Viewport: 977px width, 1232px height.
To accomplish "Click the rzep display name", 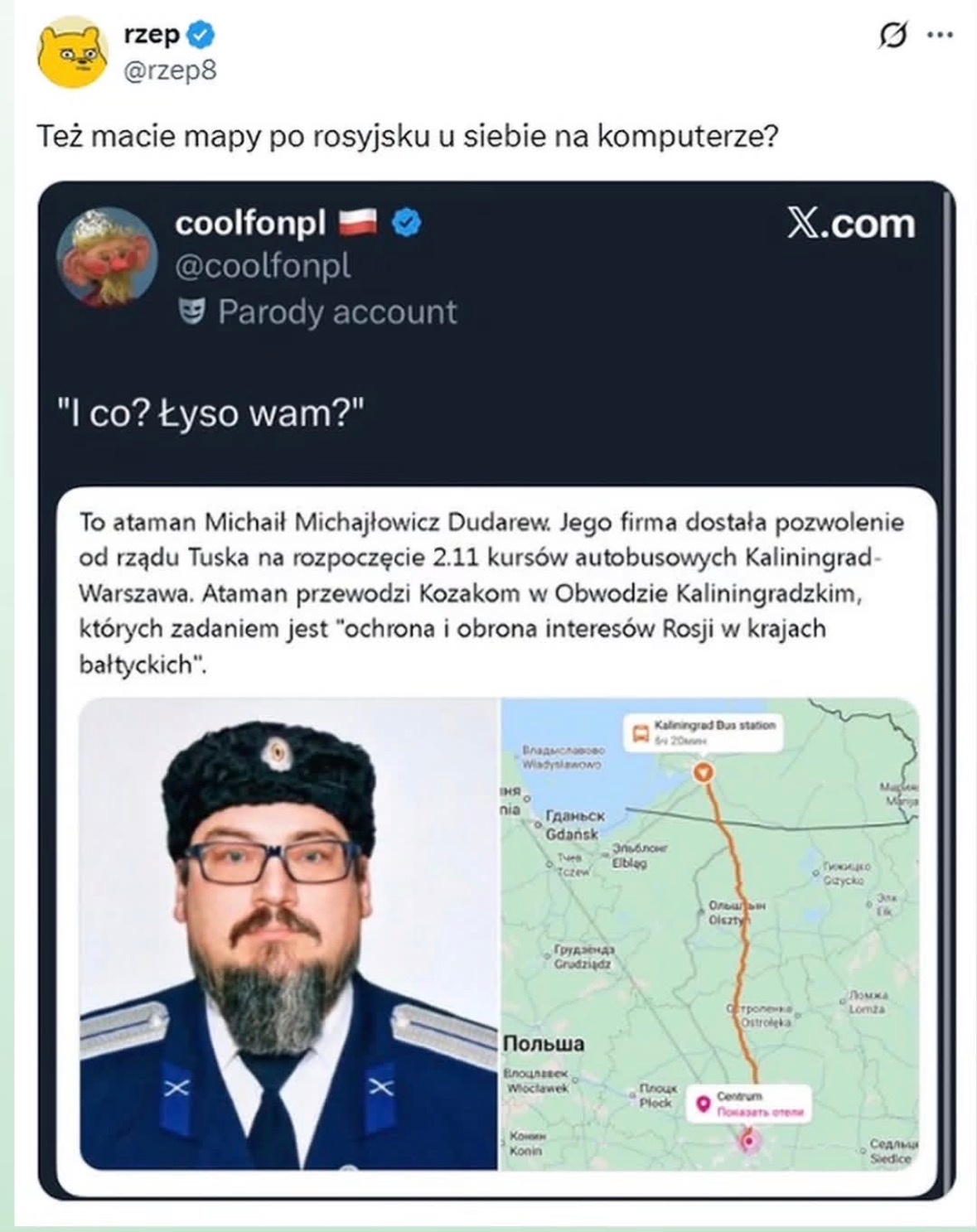I will coord(149,35).
